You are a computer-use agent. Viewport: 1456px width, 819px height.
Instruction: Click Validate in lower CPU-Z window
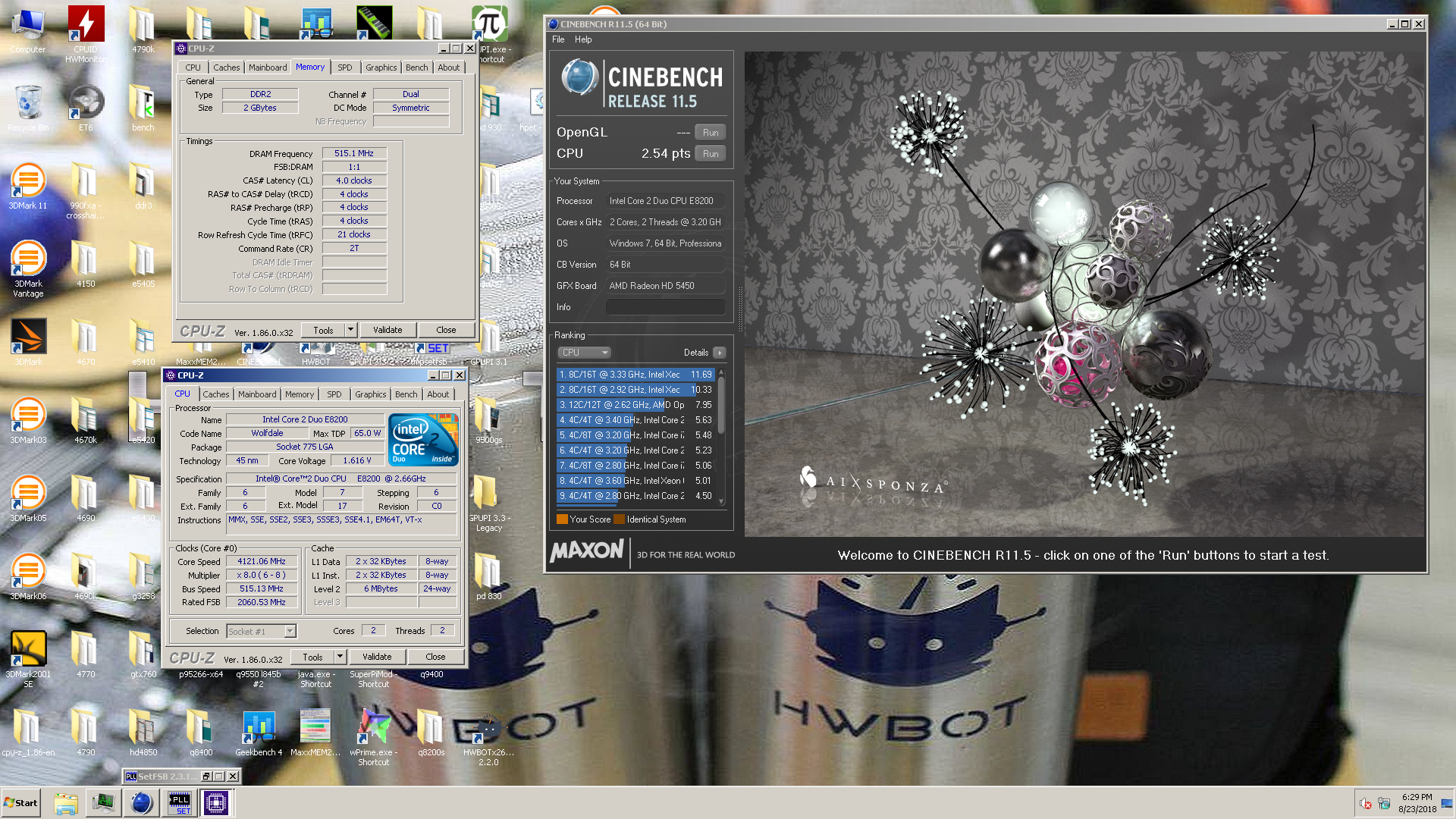pyautogui.click(x=377, y=657)
